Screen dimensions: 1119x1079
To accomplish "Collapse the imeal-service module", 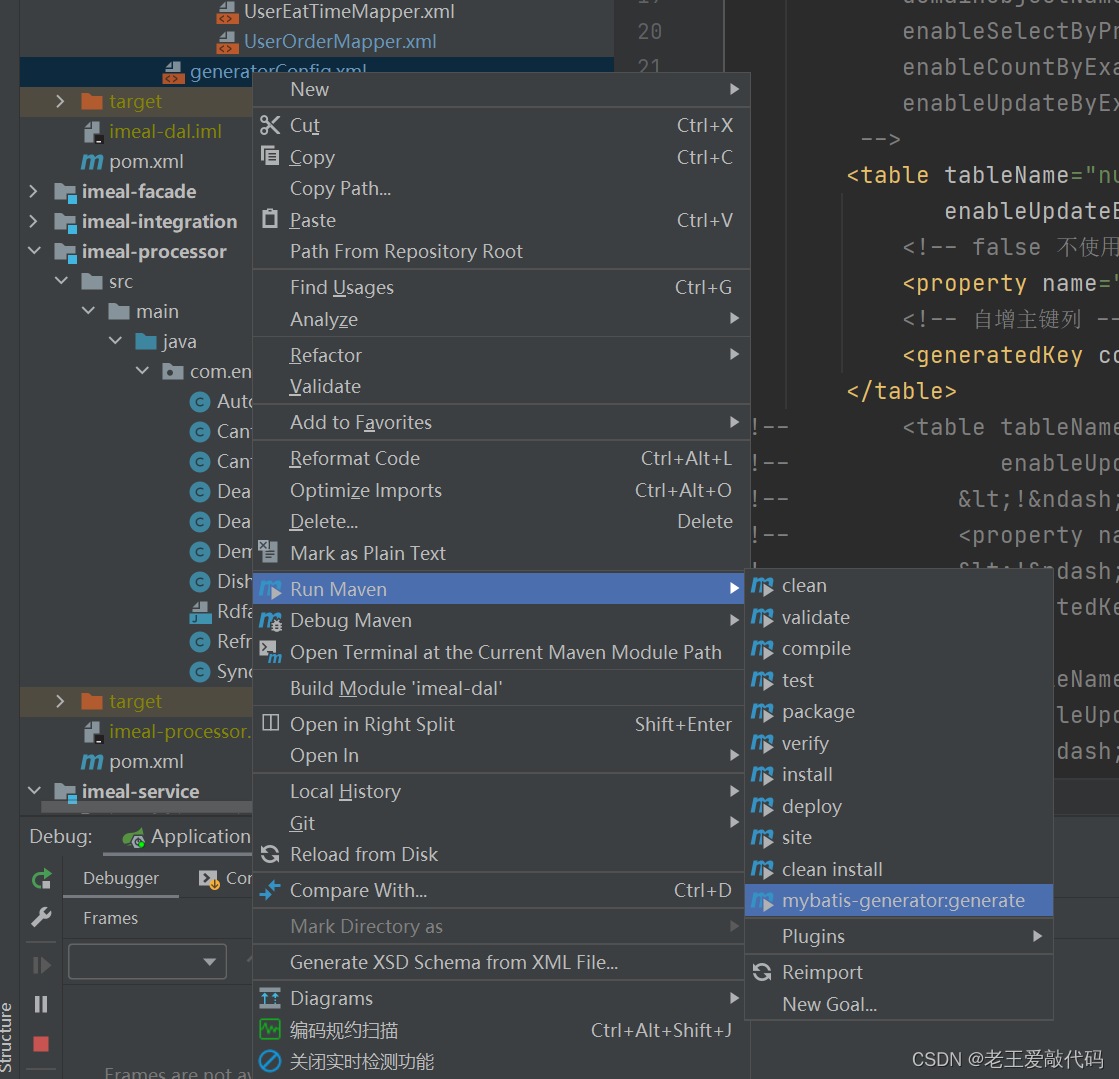I will 34,791.
